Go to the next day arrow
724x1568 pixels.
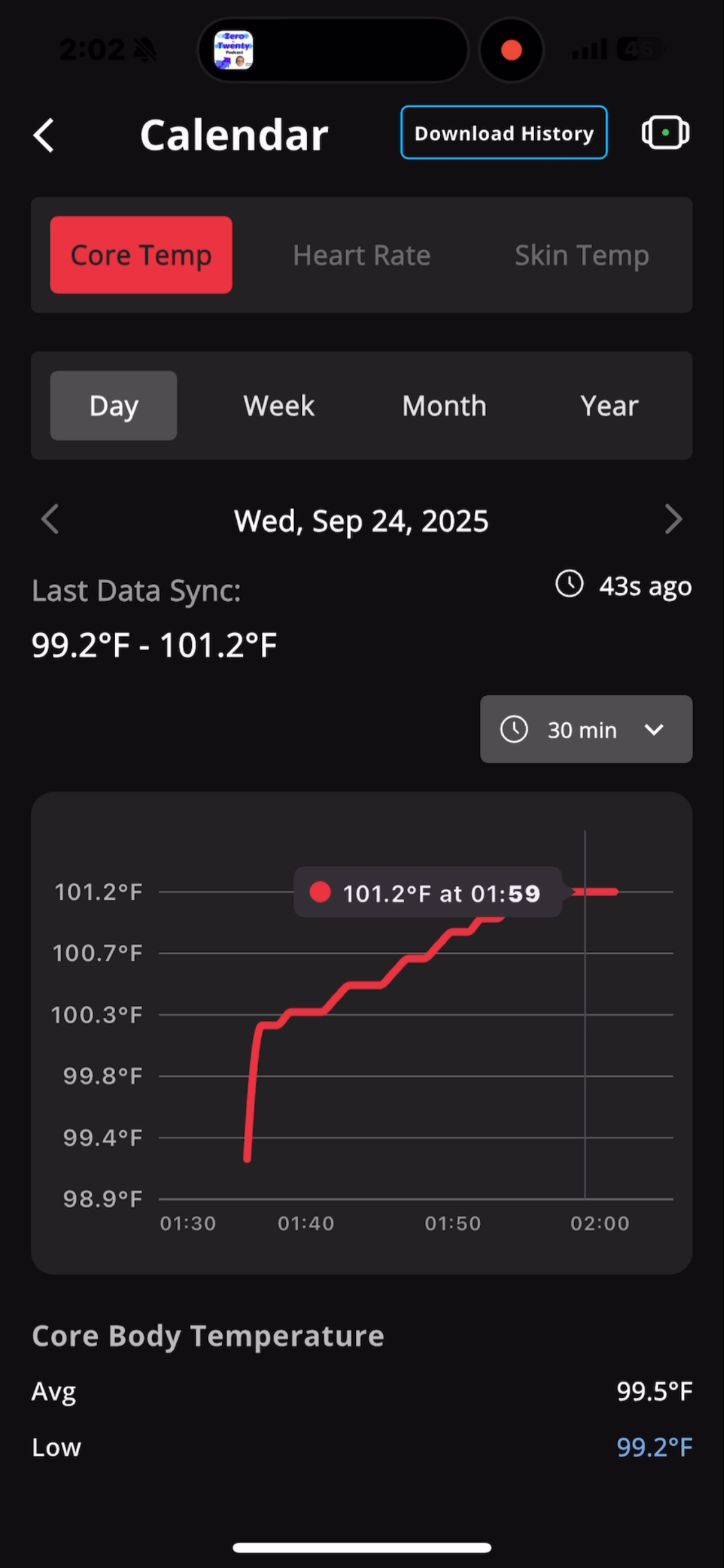pos(673,519)
